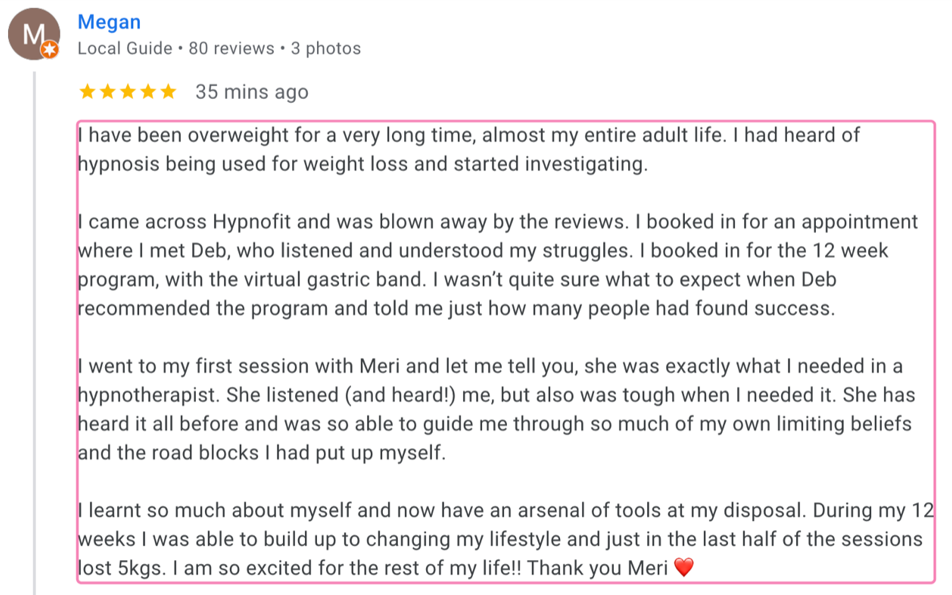
Task: Click the red heart emoji
Action: (x=684, y=568)
